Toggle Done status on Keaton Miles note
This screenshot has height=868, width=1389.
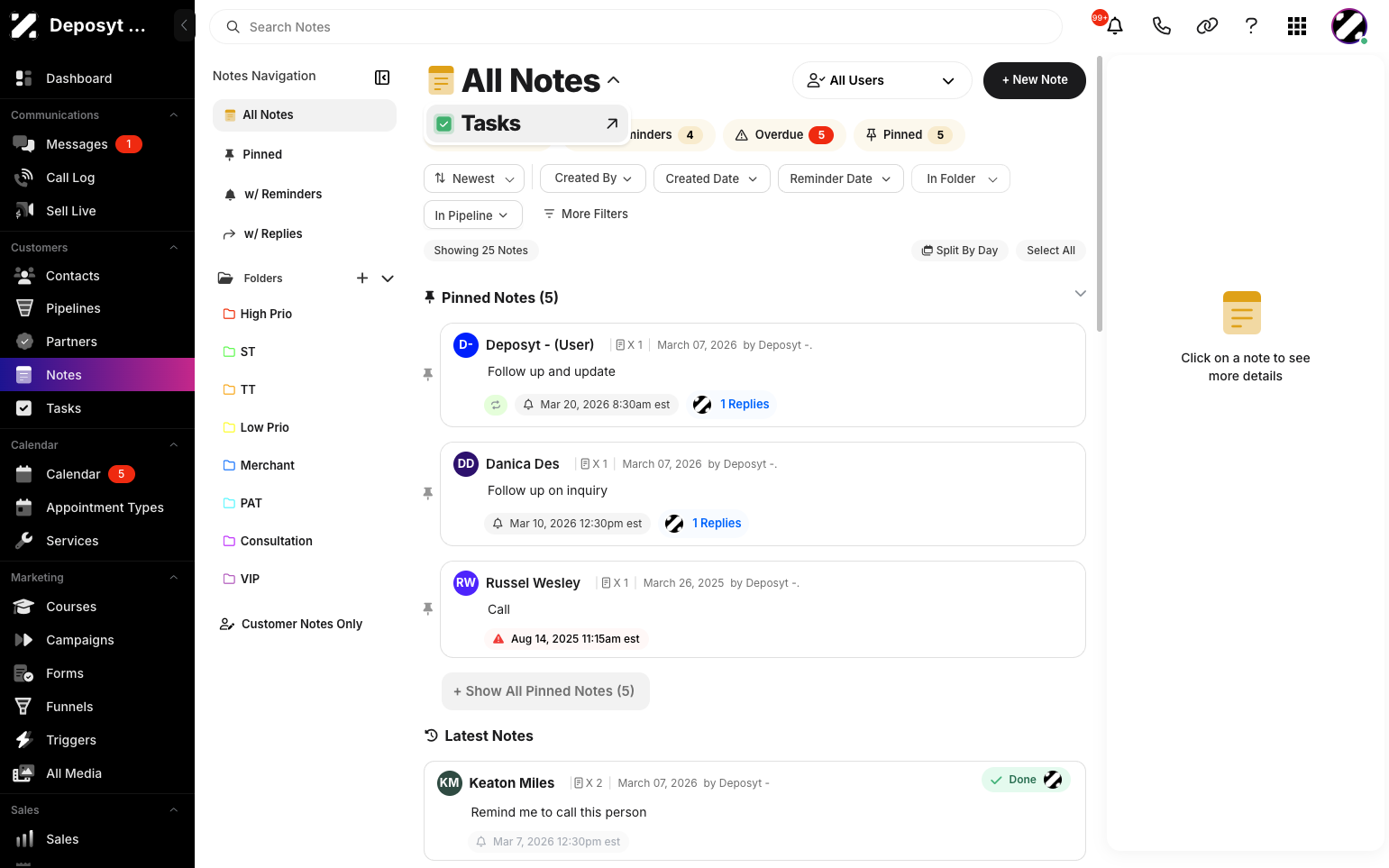click(x=1025, y=780)
